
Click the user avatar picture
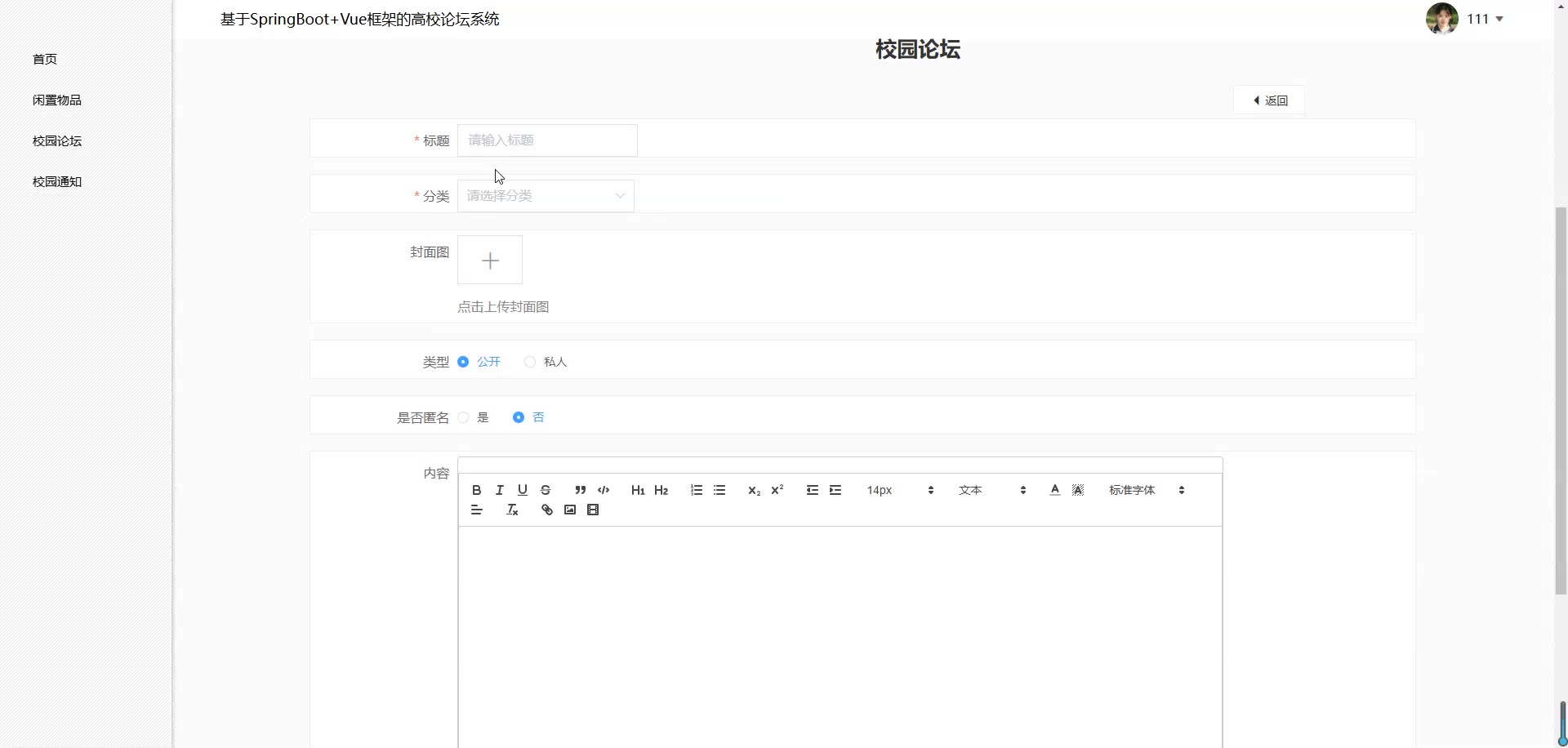click(x=1442, y=19)
